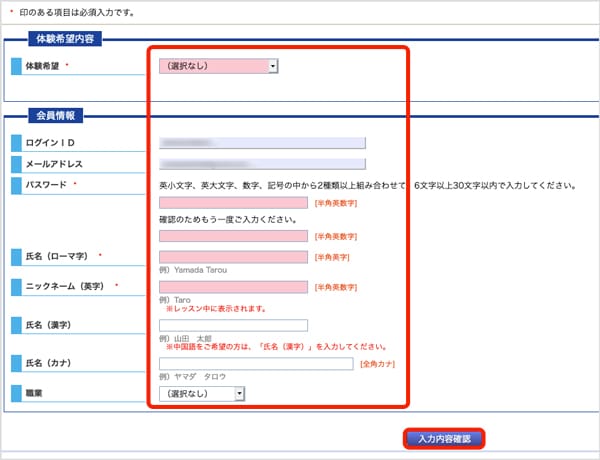Select the password confirmation input field
This screenshot has width=600, height=460.
click(234, 236)
